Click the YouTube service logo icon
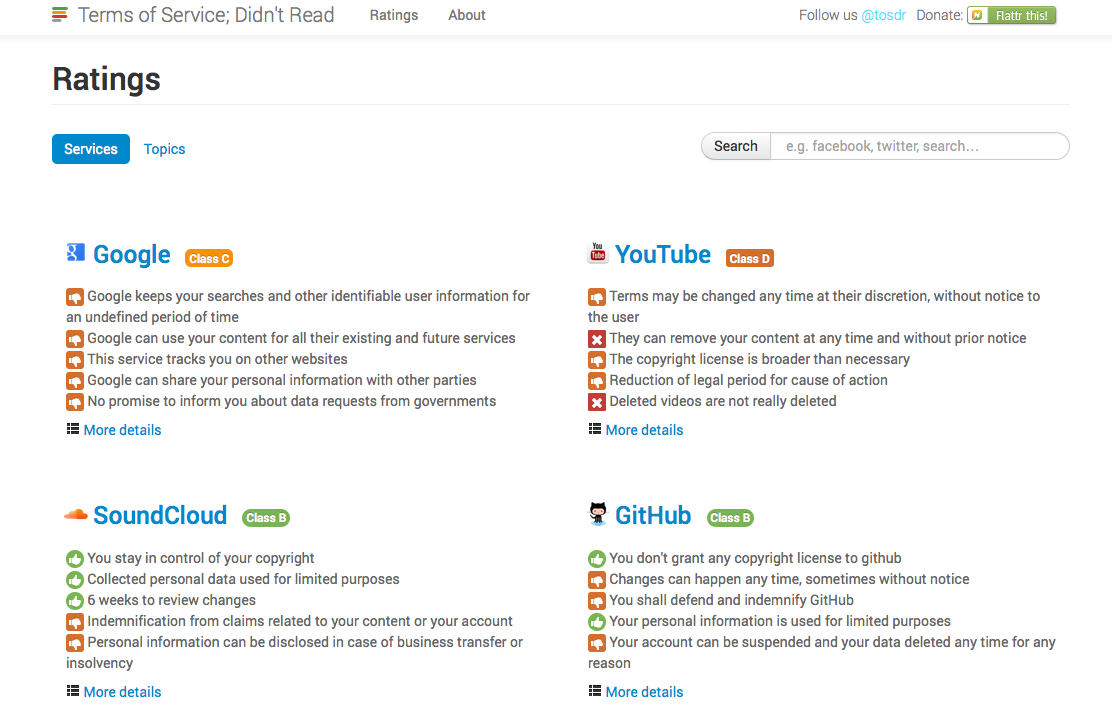Image resolution: width=1112 pixels, height=716 pixels. (x=598, y=252)
